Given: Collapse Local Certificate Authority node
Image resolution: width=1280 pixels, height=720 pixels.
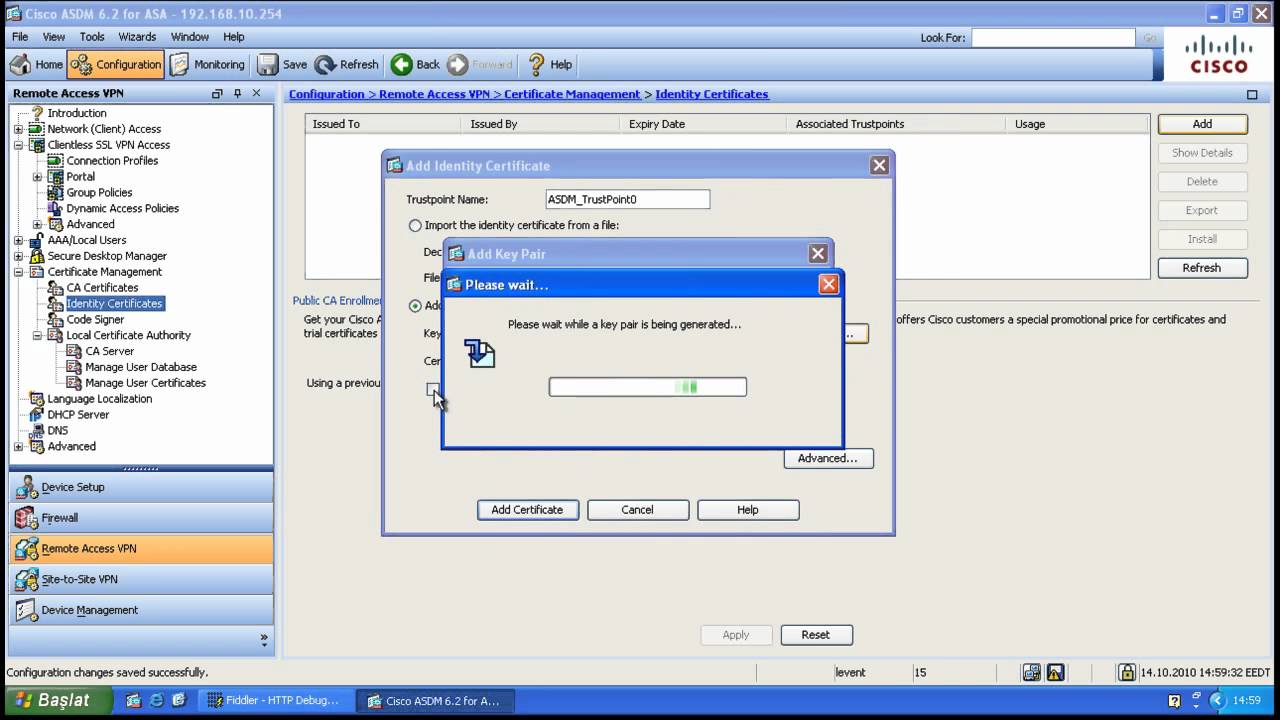Looking at the screenshot, I should (x=37, y=335).
